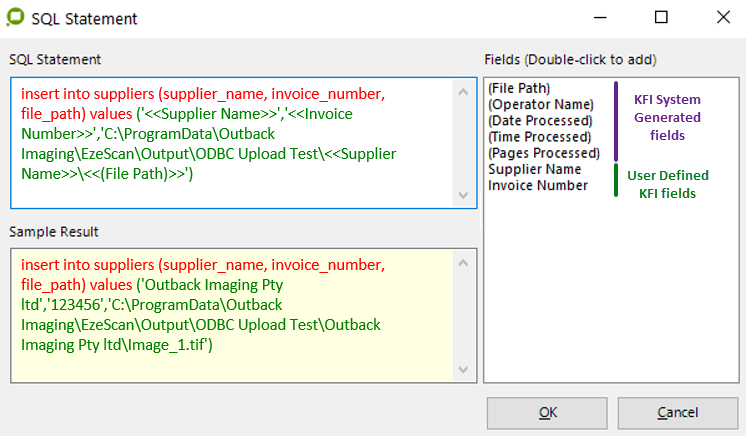This screenshot has width=746, height=436.
Task: Select the Invoice Number field
Action: click(x=538, y=185)
